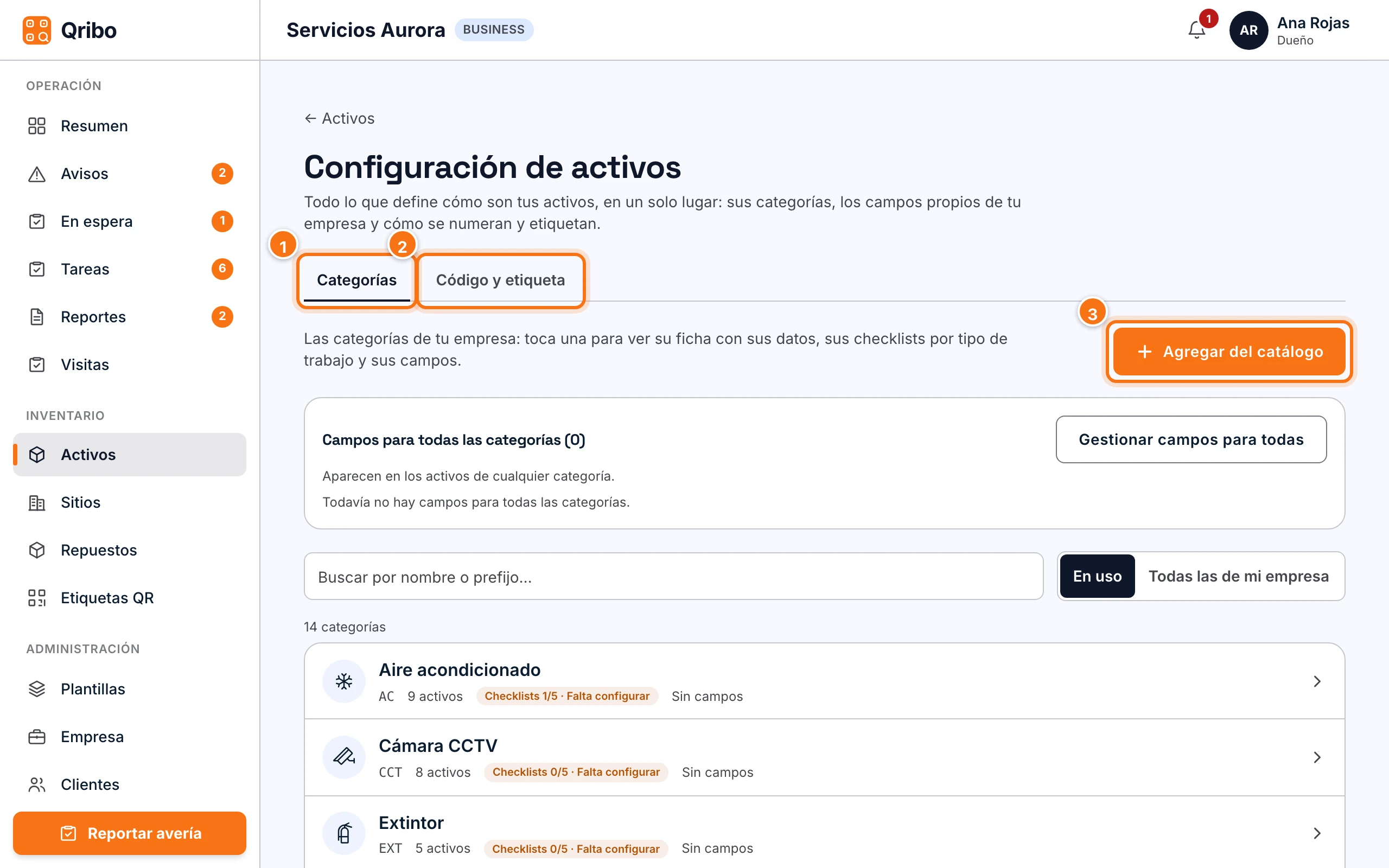This screenshot has height=868, width=1389.
Task: Go back via the Activos link
Action: pos(339,118)
